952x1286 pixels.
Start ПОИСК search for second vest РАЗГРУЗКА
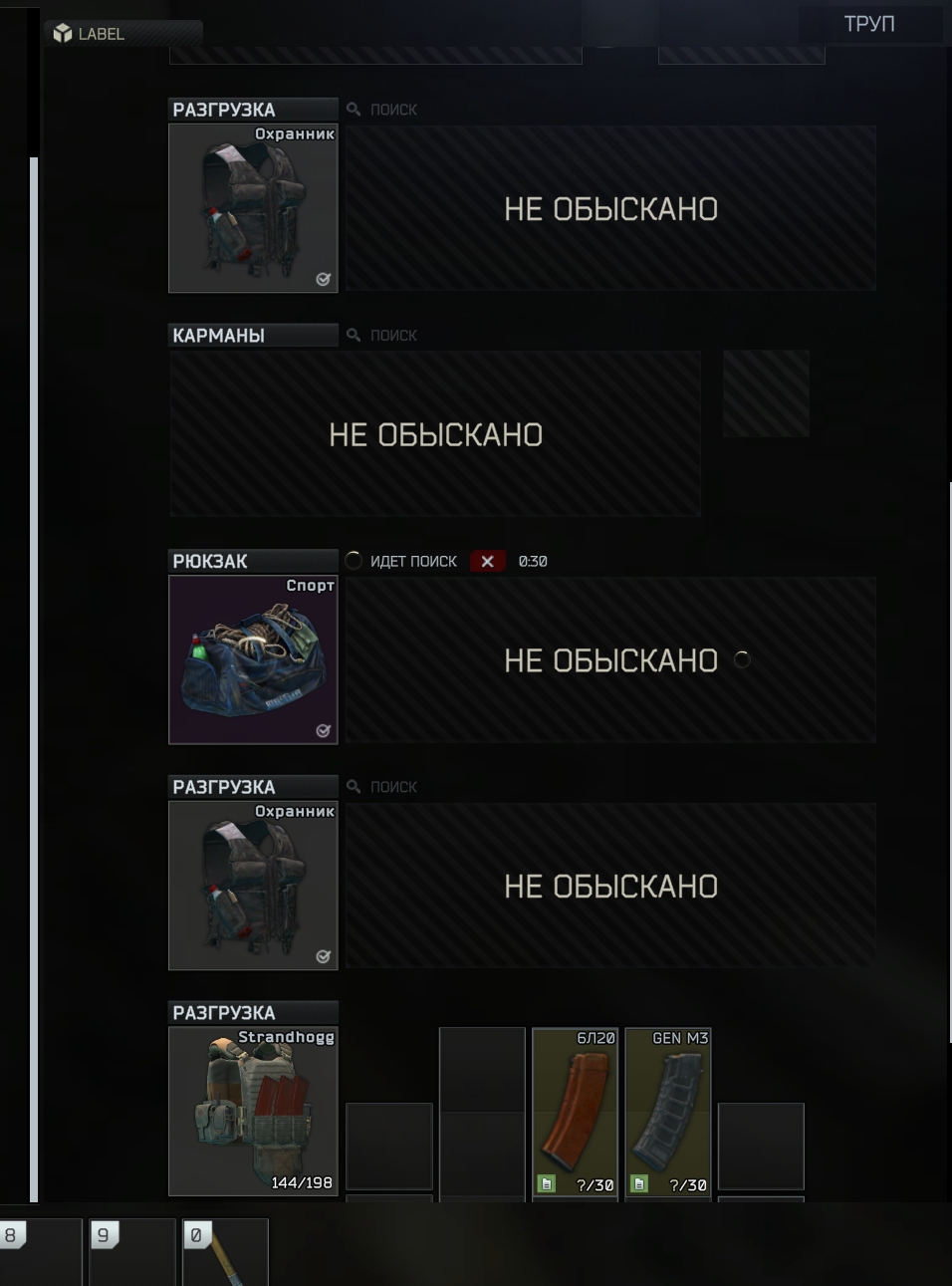tap(382, 786)
